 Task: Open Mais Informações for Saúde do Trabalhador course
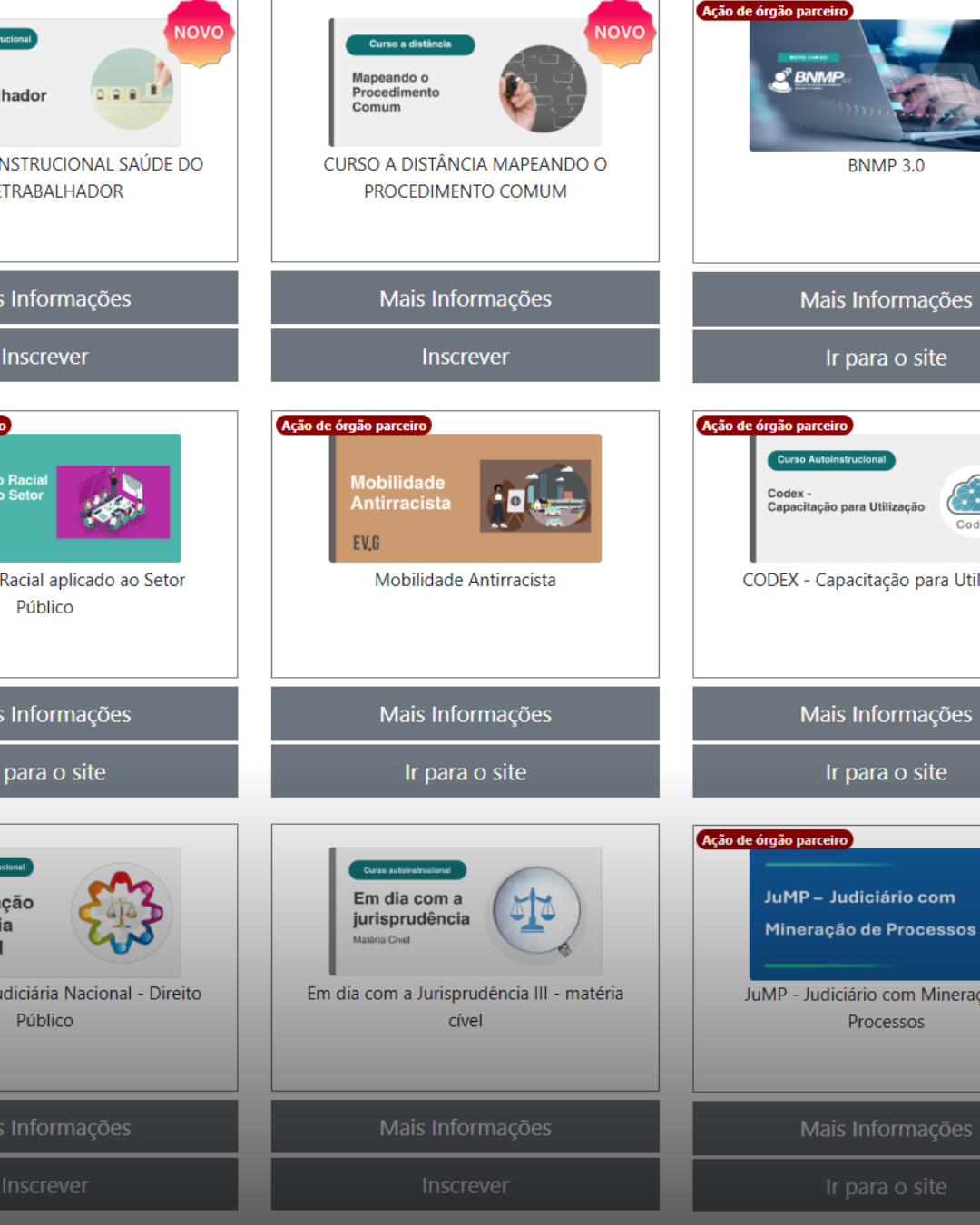click(119, 298)
